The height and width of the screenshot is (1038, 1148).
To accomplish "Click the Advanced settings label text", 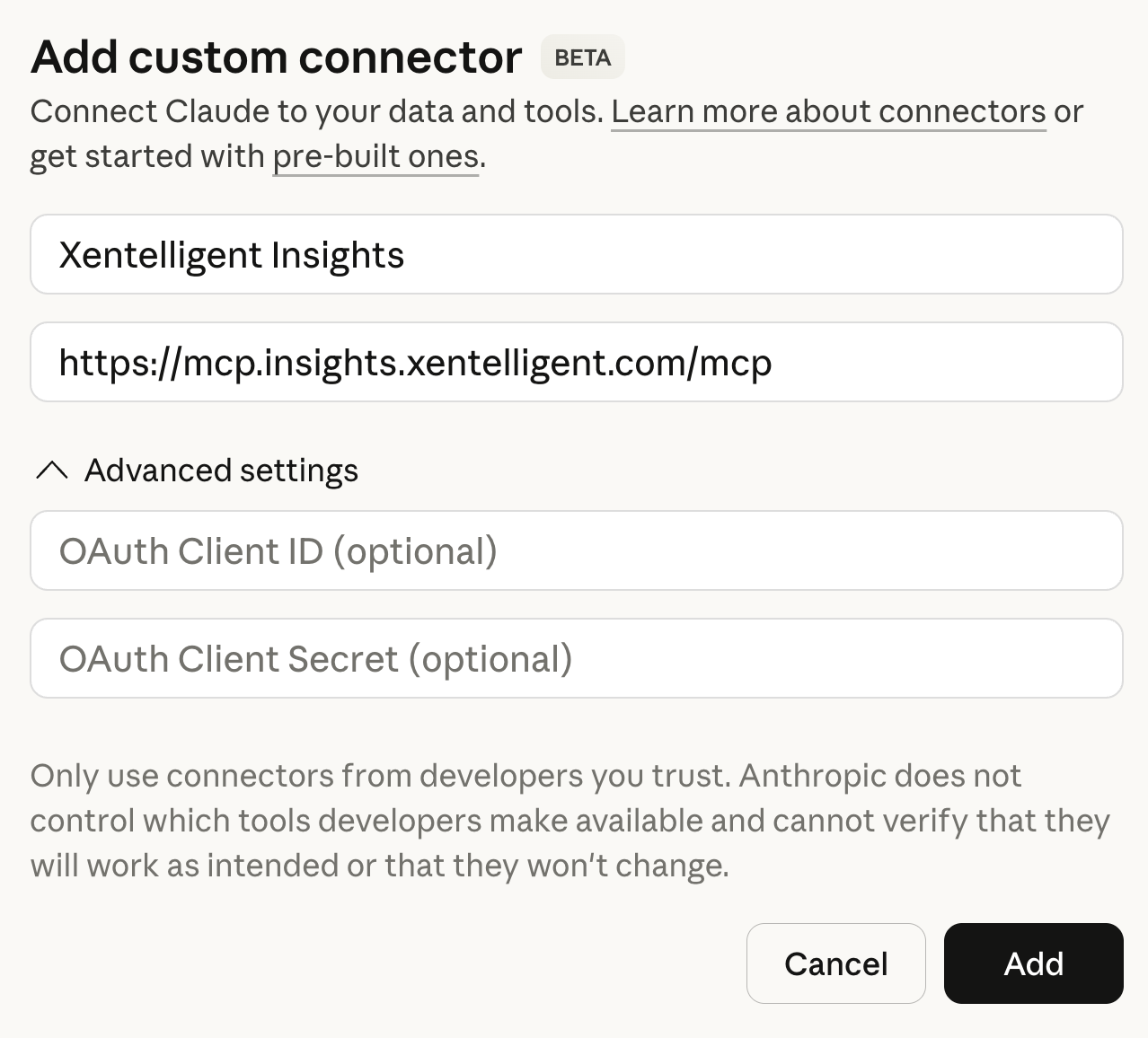I will point(221,470).
